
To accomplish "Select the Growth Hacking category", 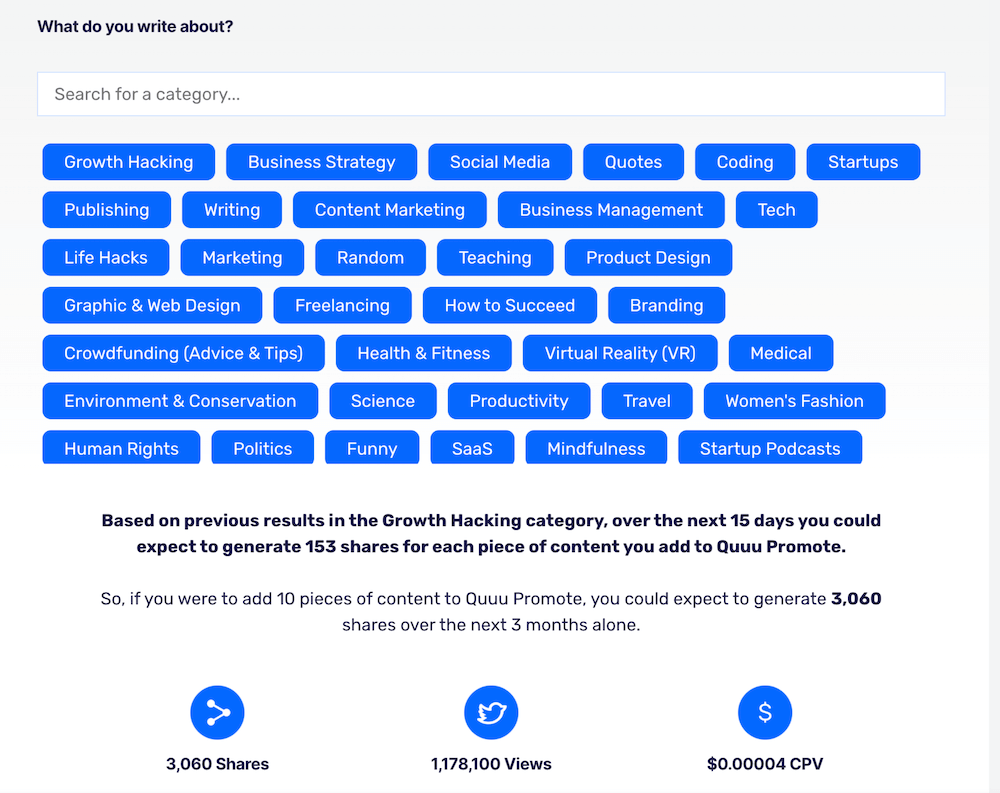I will click(x=129, y=162).
